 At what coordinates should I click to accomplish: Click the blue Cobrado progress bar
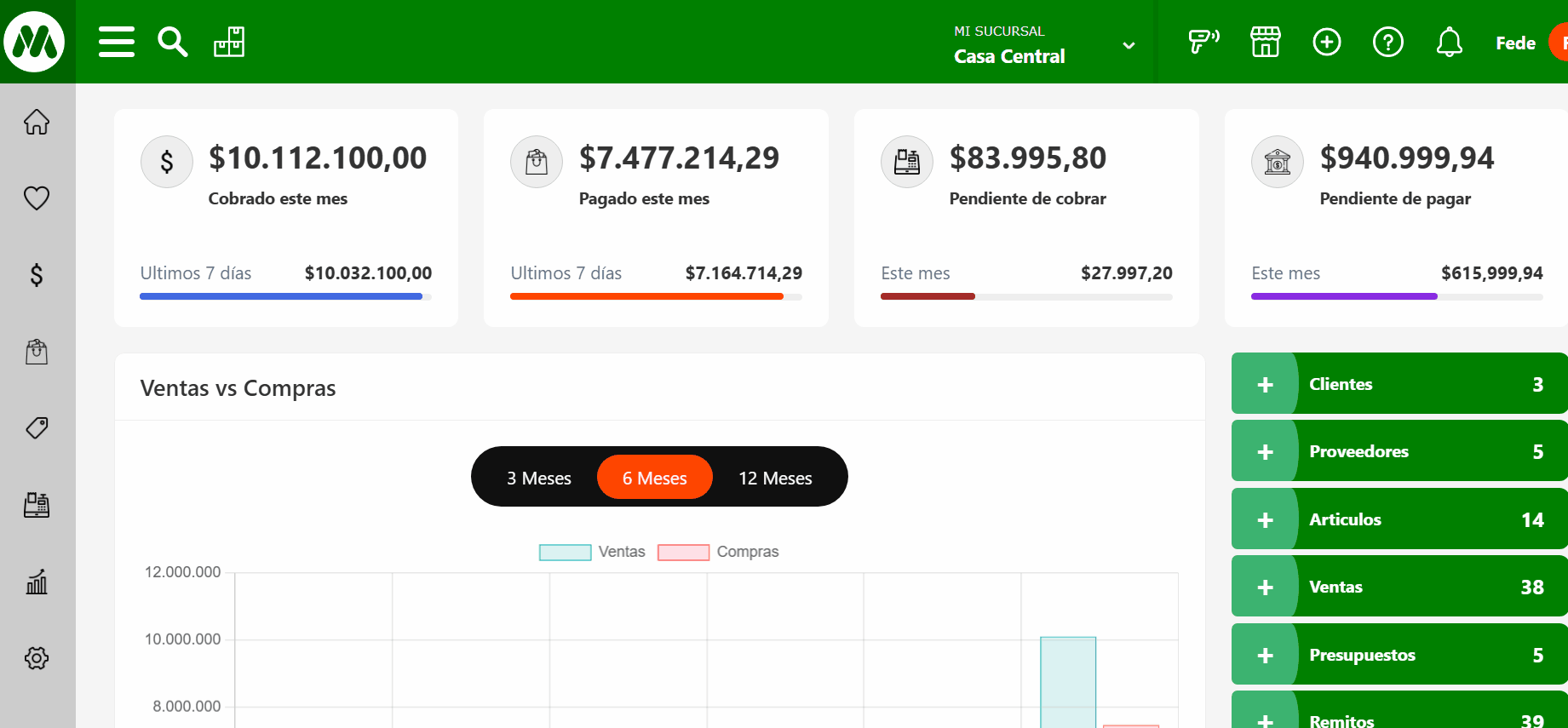[x=281, y=296]
